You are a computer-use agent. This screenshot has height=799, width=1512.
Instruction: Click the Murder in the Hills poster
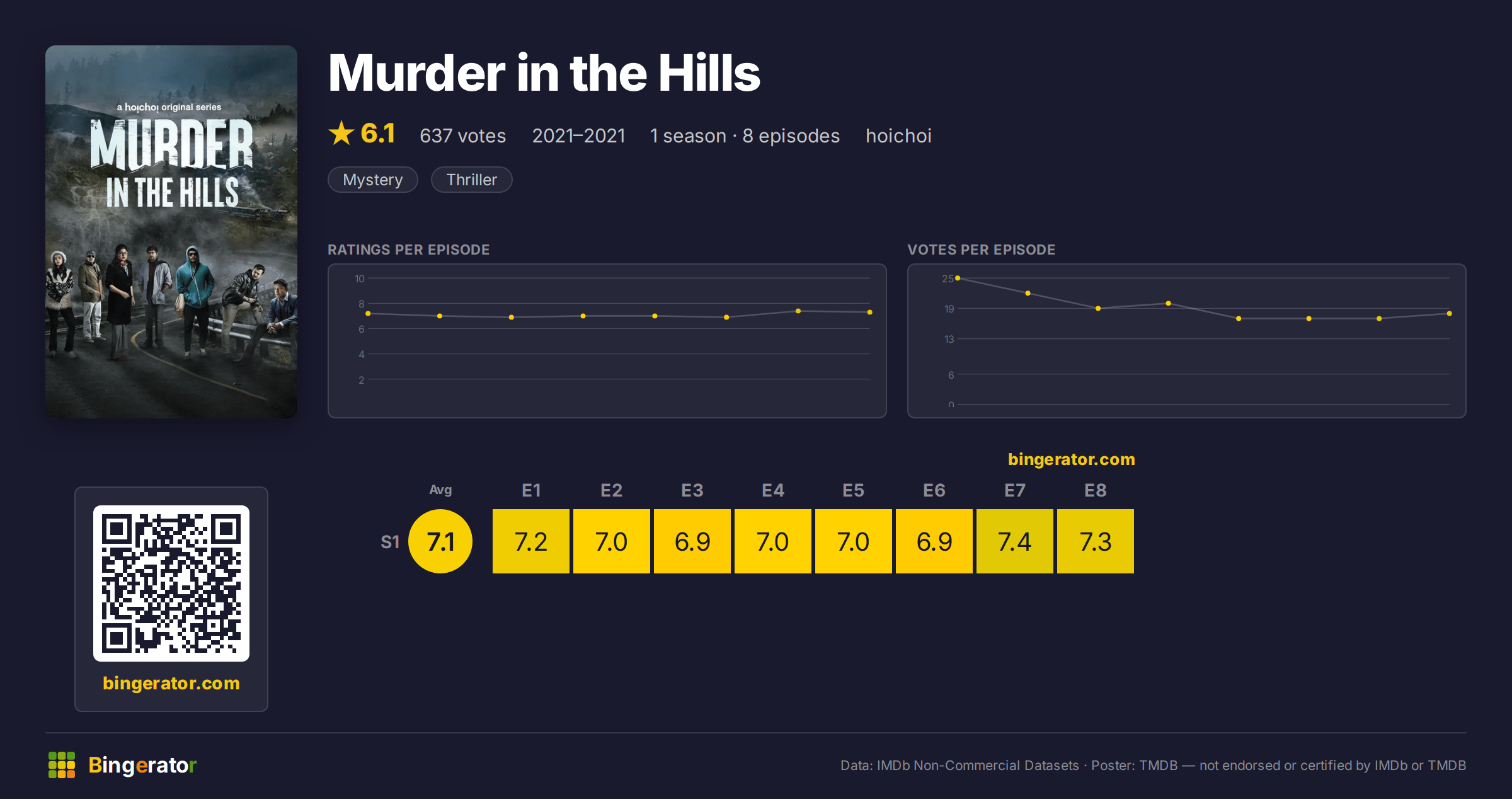[171, 231]
